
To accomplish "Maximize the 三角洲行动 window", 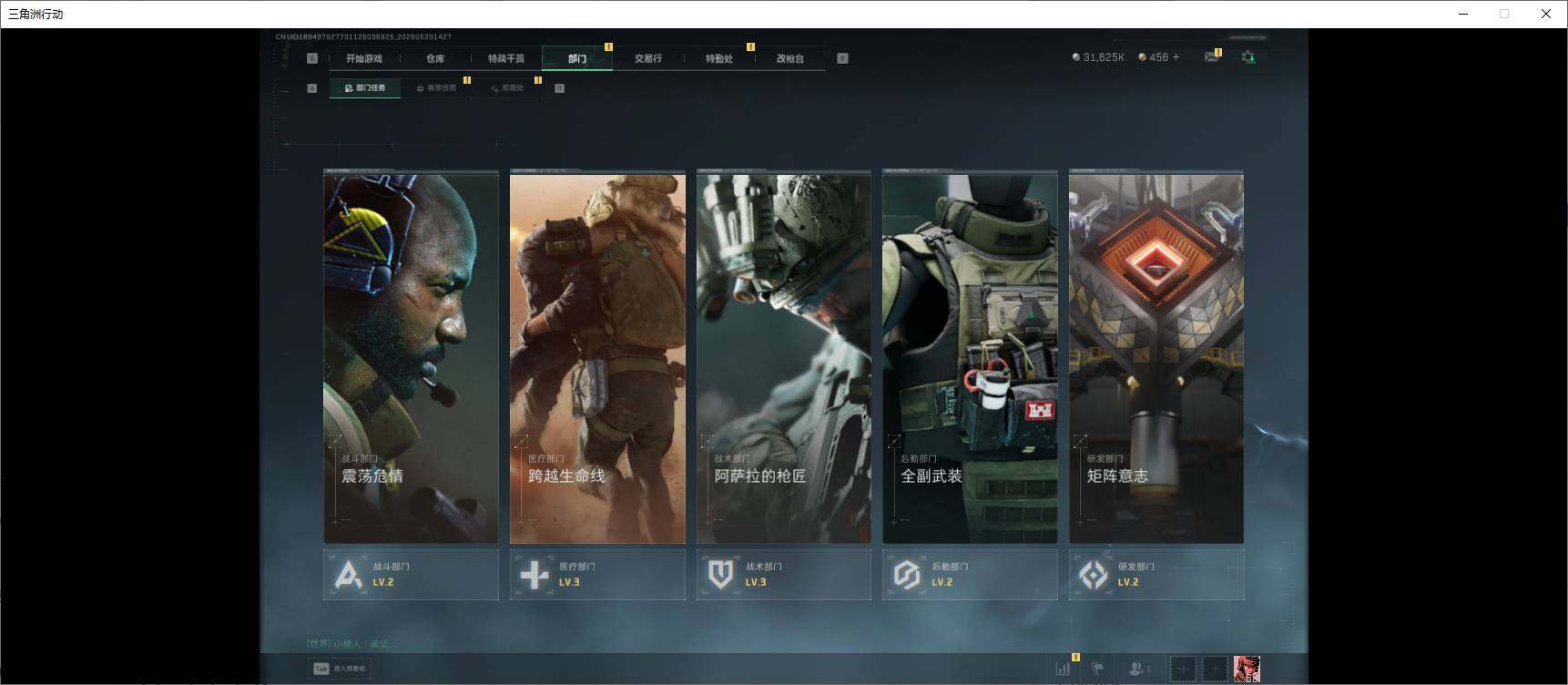I will click(x=1504, y=14).
